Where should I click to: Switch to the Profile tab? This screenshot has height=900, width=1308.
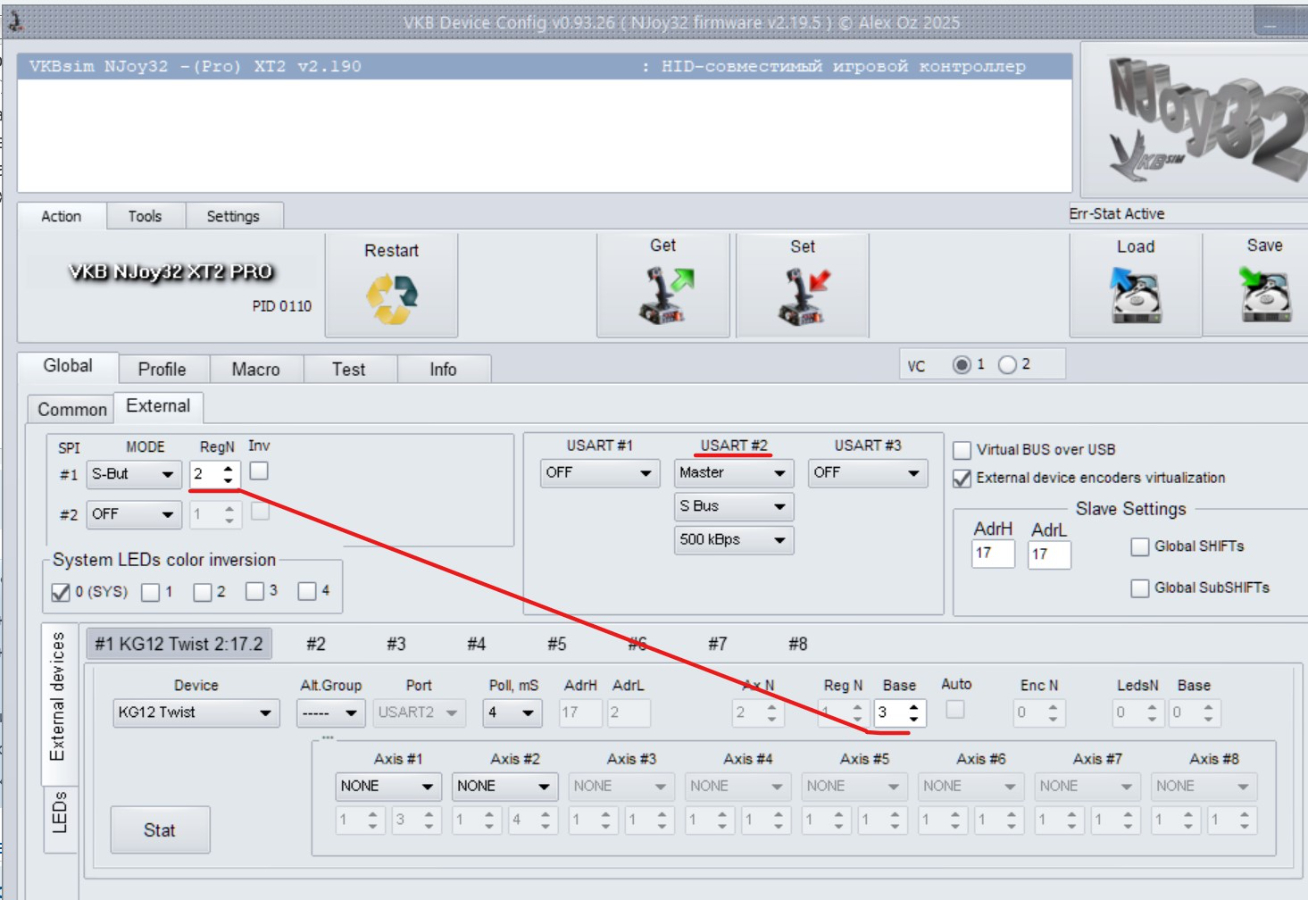coord(161,369)
